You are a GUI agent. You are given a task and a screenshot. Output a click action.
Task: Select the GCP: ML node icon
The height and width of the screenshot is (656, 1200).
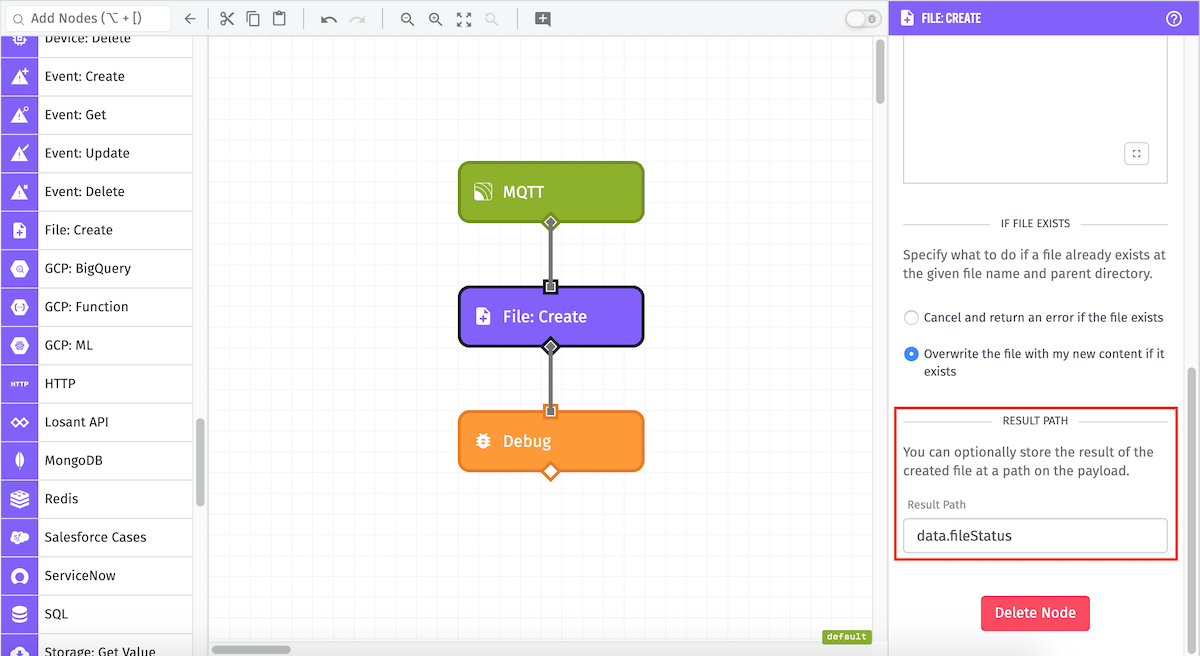tap(19, 345)
